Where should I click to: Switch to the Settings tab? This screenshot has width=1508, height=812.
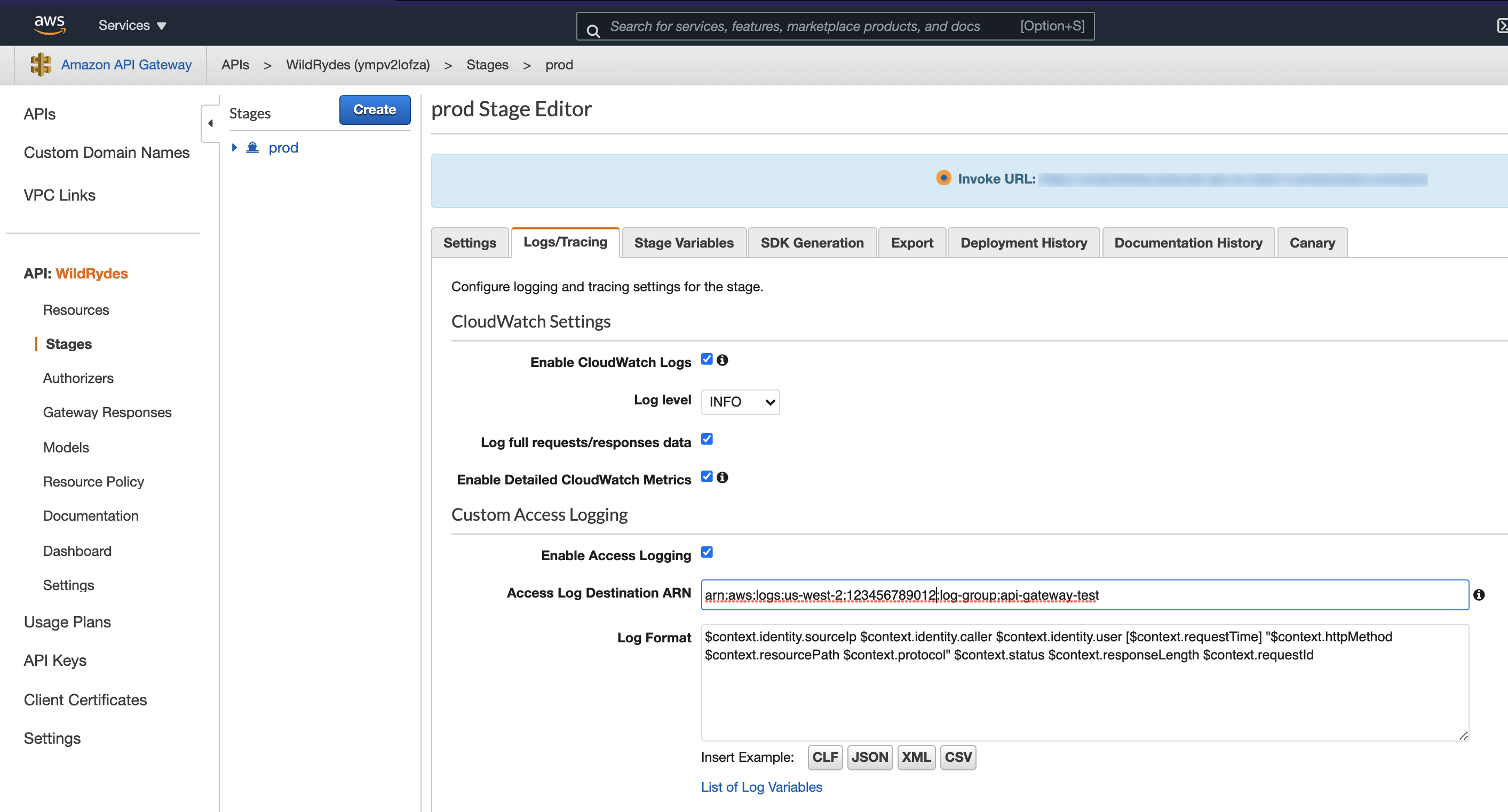[470, 242]
